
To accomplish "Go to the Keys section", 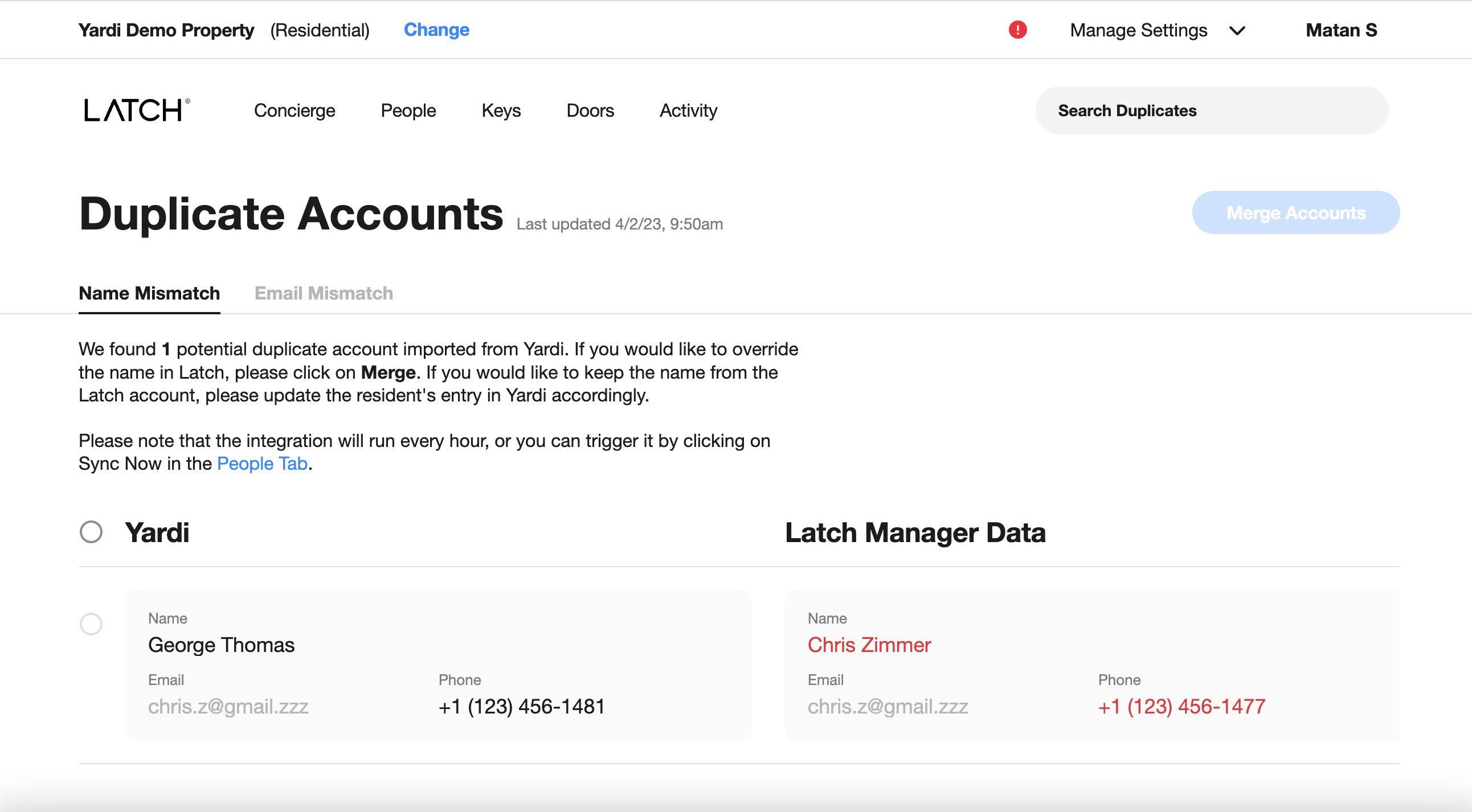I will tap(501, 110).
